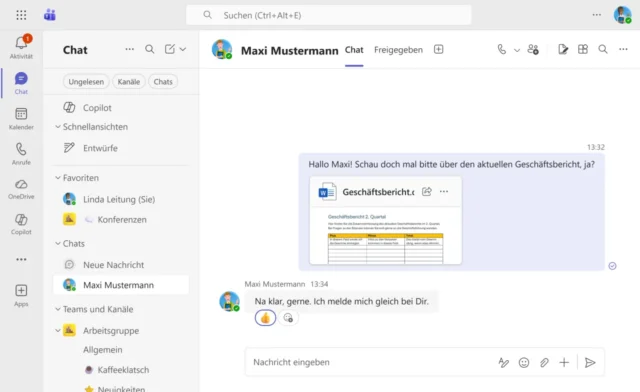Open the Geschäftsbericht file name link
This screenshot has width=640, height=392.
coord(378,192)
